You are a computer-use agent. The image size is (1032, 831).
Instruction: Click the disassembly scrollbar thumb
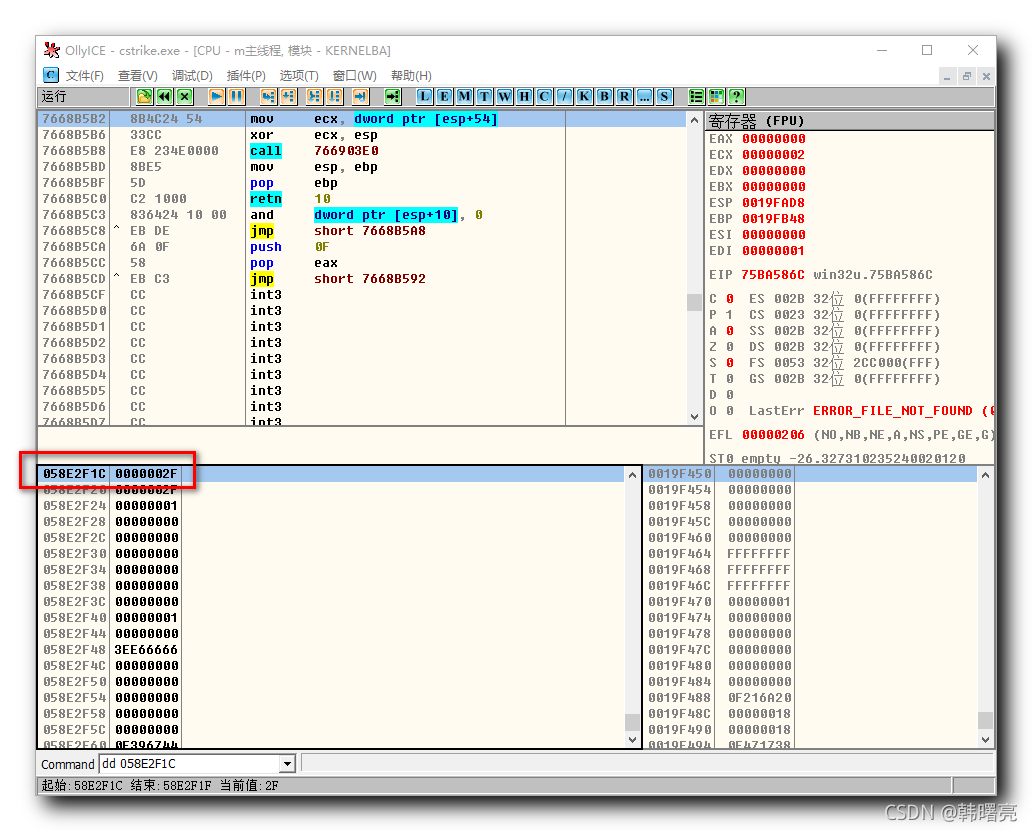pos(694,302)
